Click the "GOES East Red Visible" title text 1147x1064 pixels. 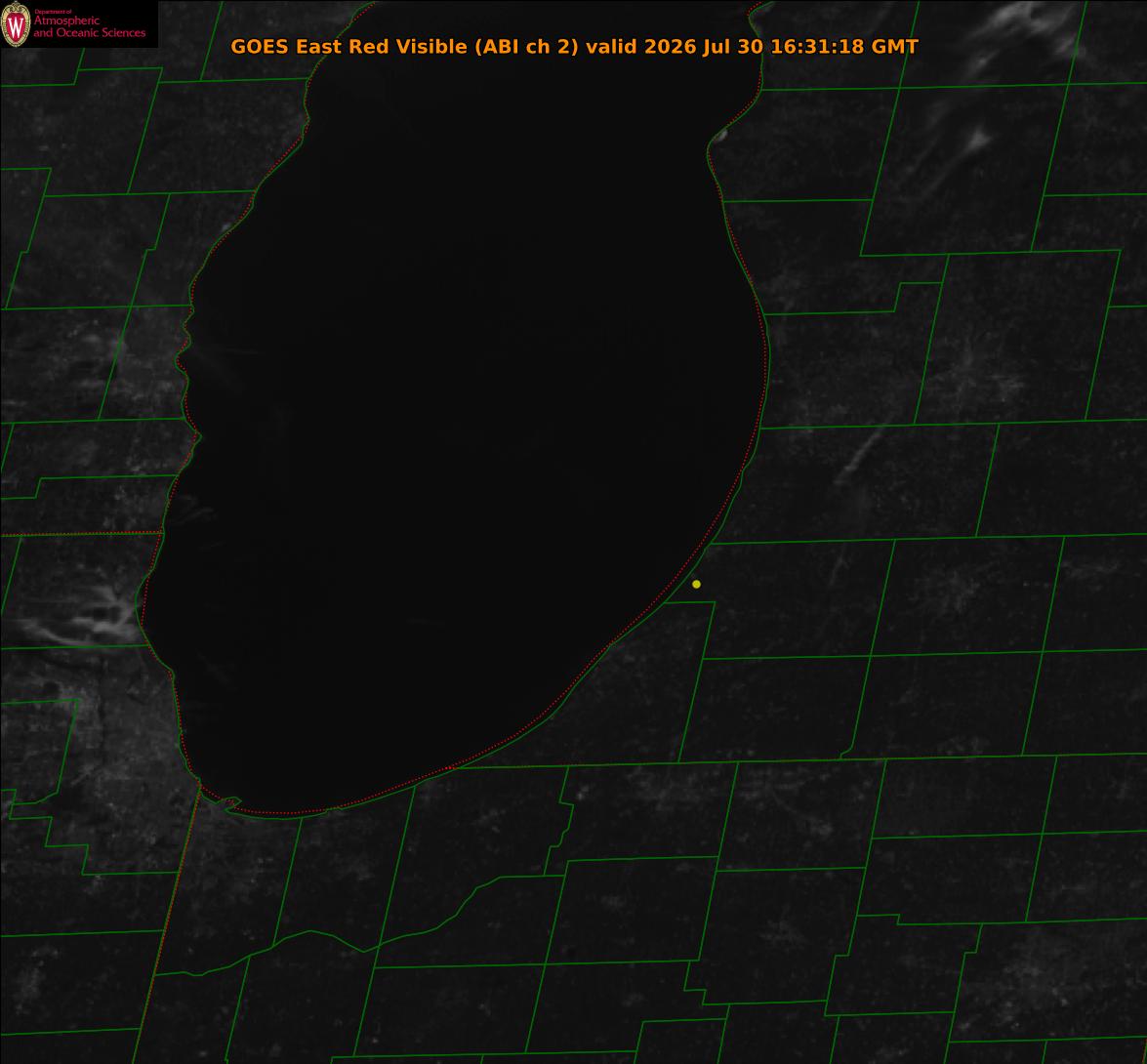pyautogui.click(x=348, y=46)
